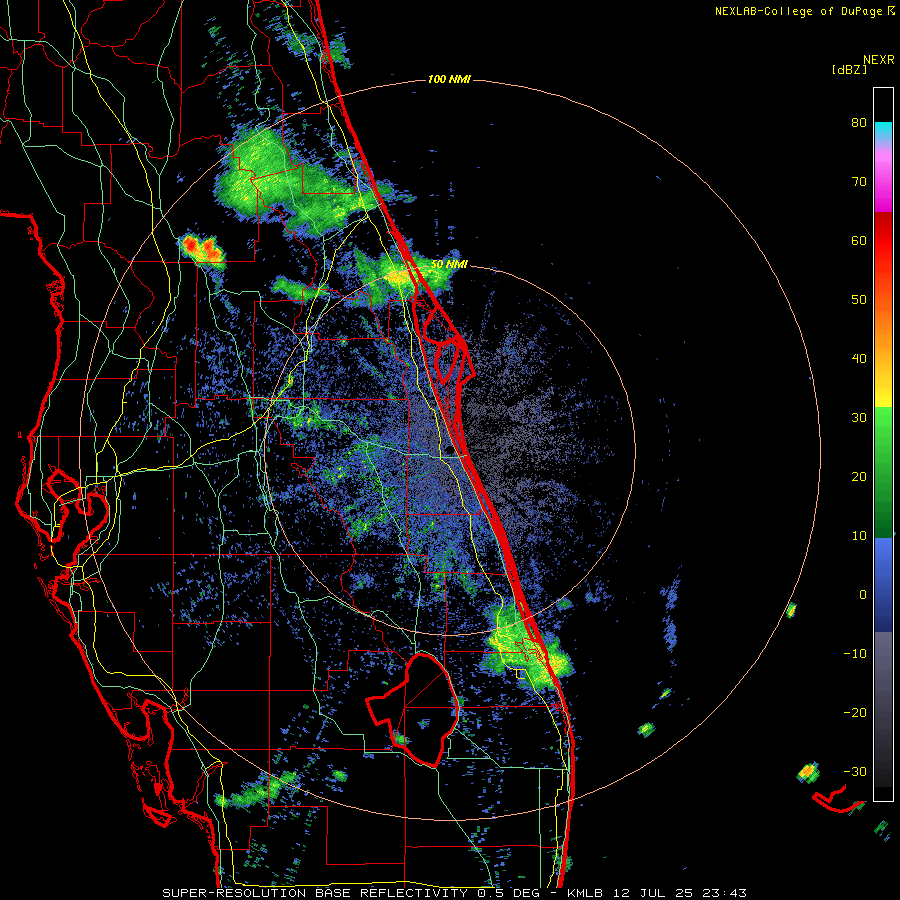Click the cyan top band of the color bar
900x900 pixels.
pos(883,133)
